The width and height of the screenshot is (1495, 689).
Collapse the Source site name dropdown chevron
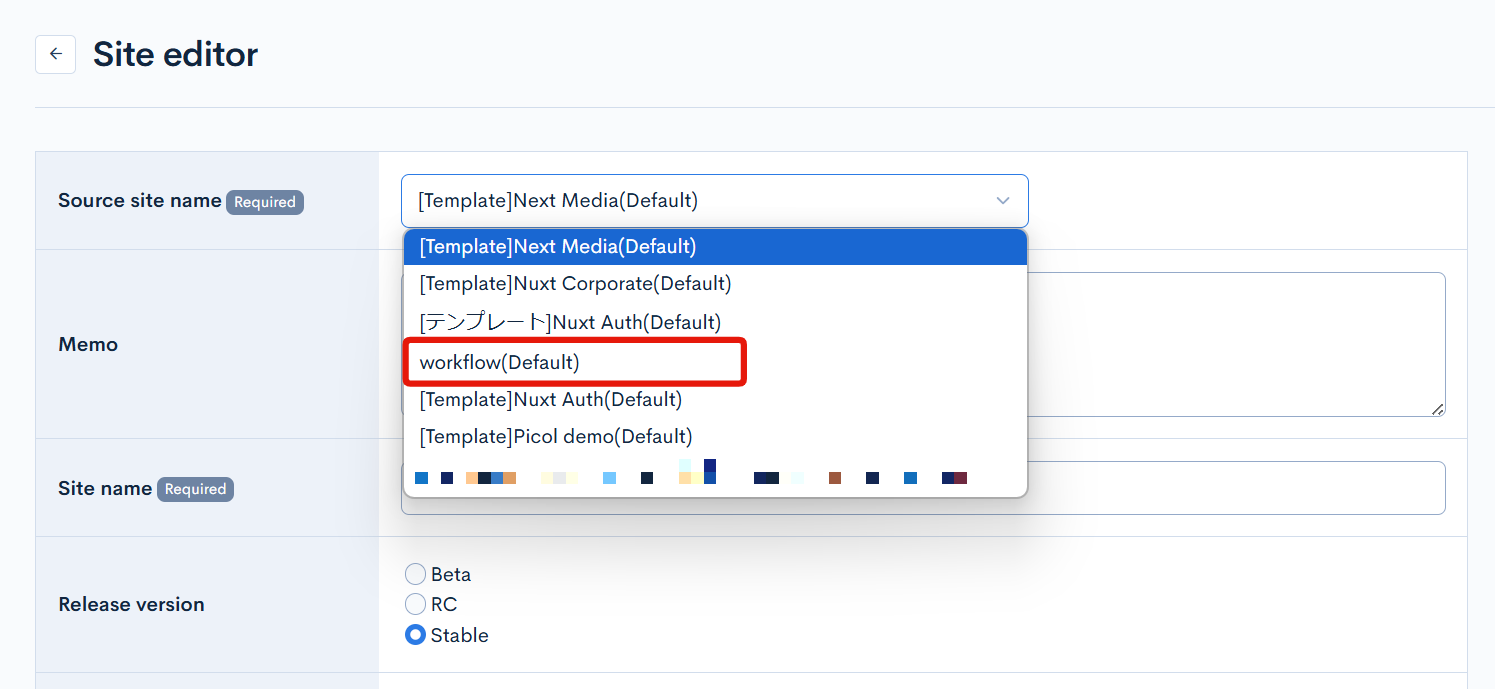1003,201
